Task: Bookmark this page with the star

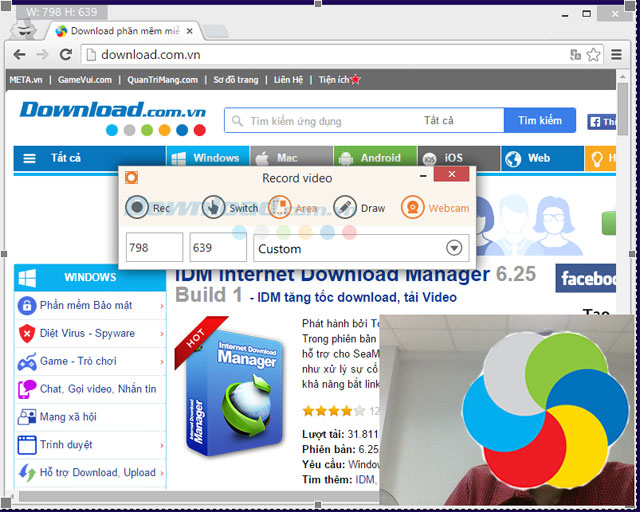Action: (593, 55)
